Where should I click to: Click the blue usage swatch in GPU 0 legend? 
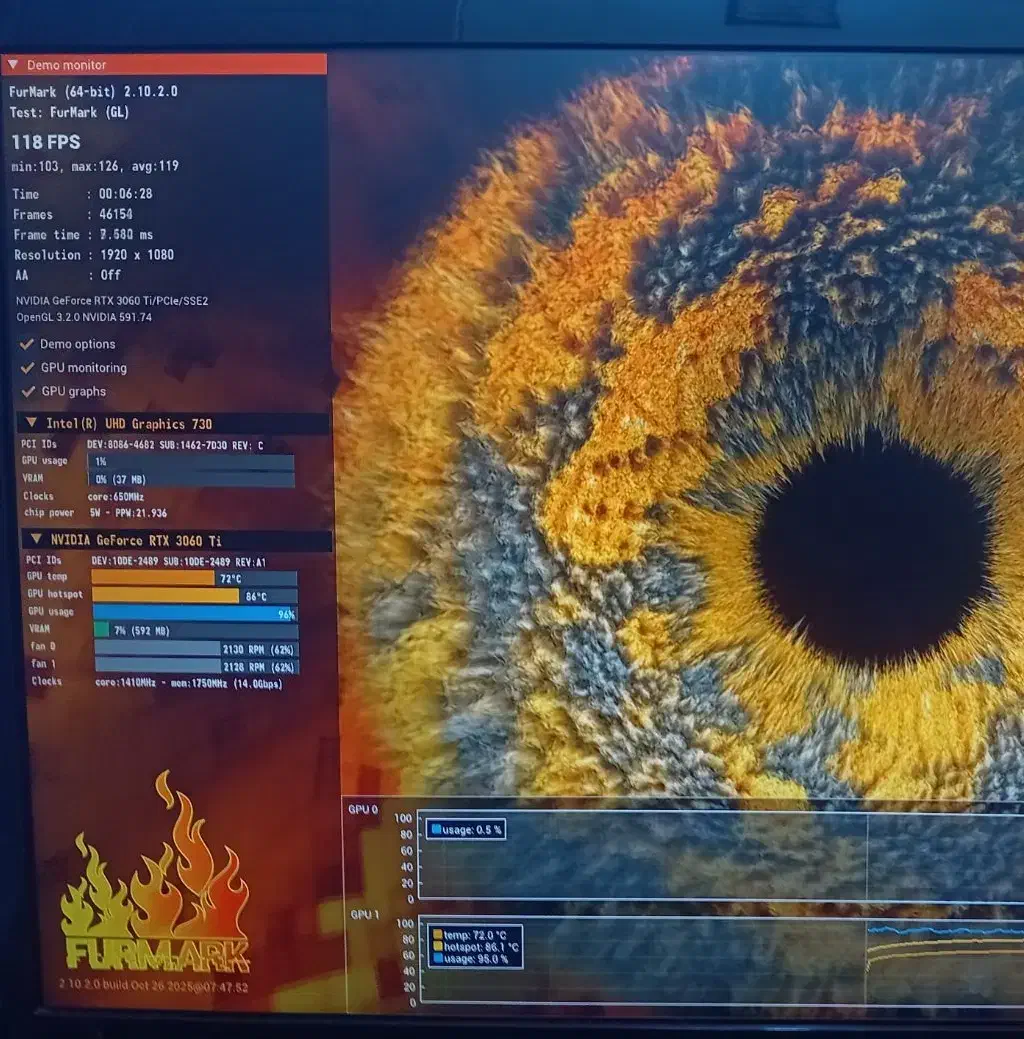(435, 829)
